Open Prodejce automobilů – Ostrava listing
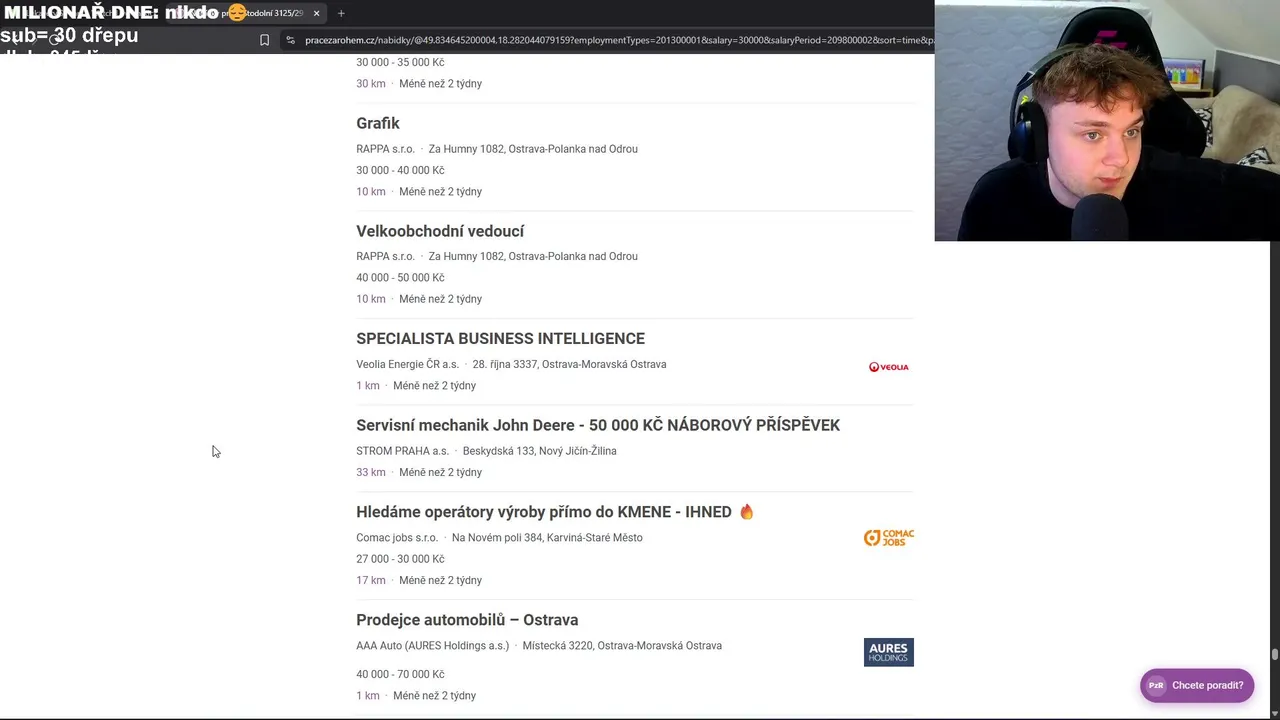This screenshot has height=720, width=1280. click(467, 620)
